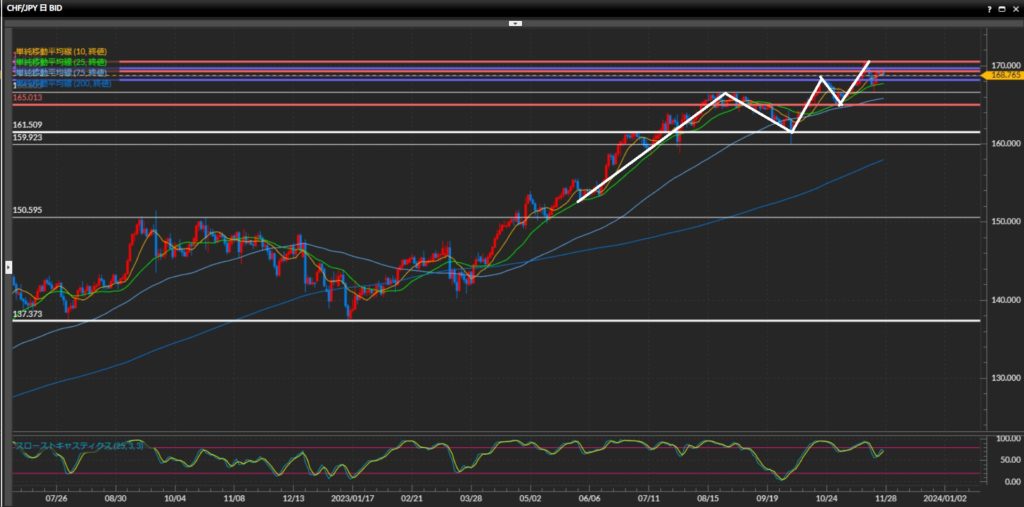The width and height of the screenshot is (1024, 507).
Task: Select the 161.509 horizontal line label
Action: click(x=28, y=125)
